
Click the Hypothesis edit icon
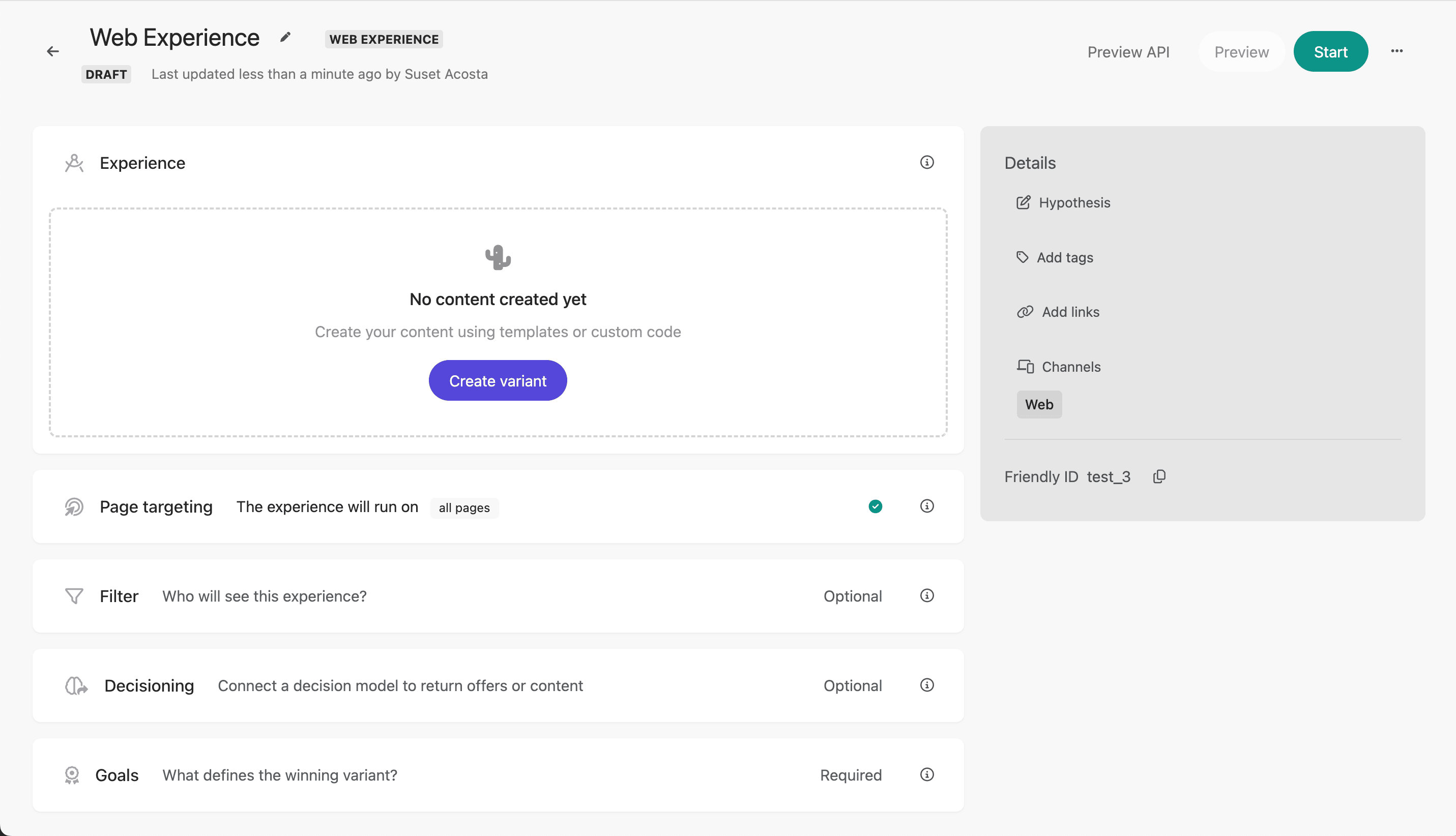click(x=1024, y=202)
